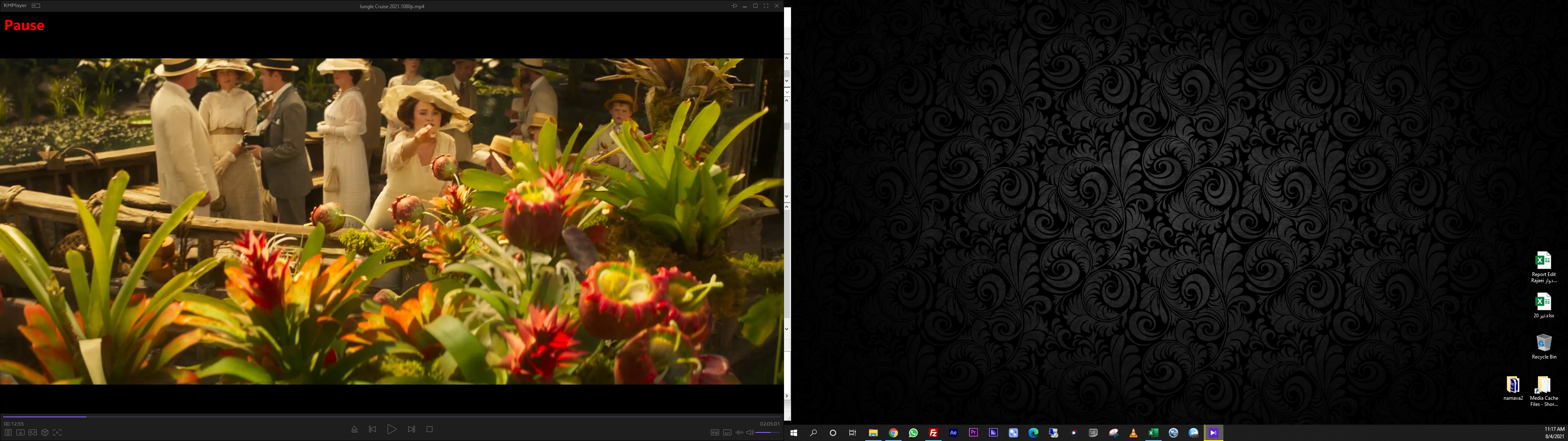This screenshot has width=1568, height=441.
Task: Open the KMPlayer main menu logo
Action: pos(15,5)
